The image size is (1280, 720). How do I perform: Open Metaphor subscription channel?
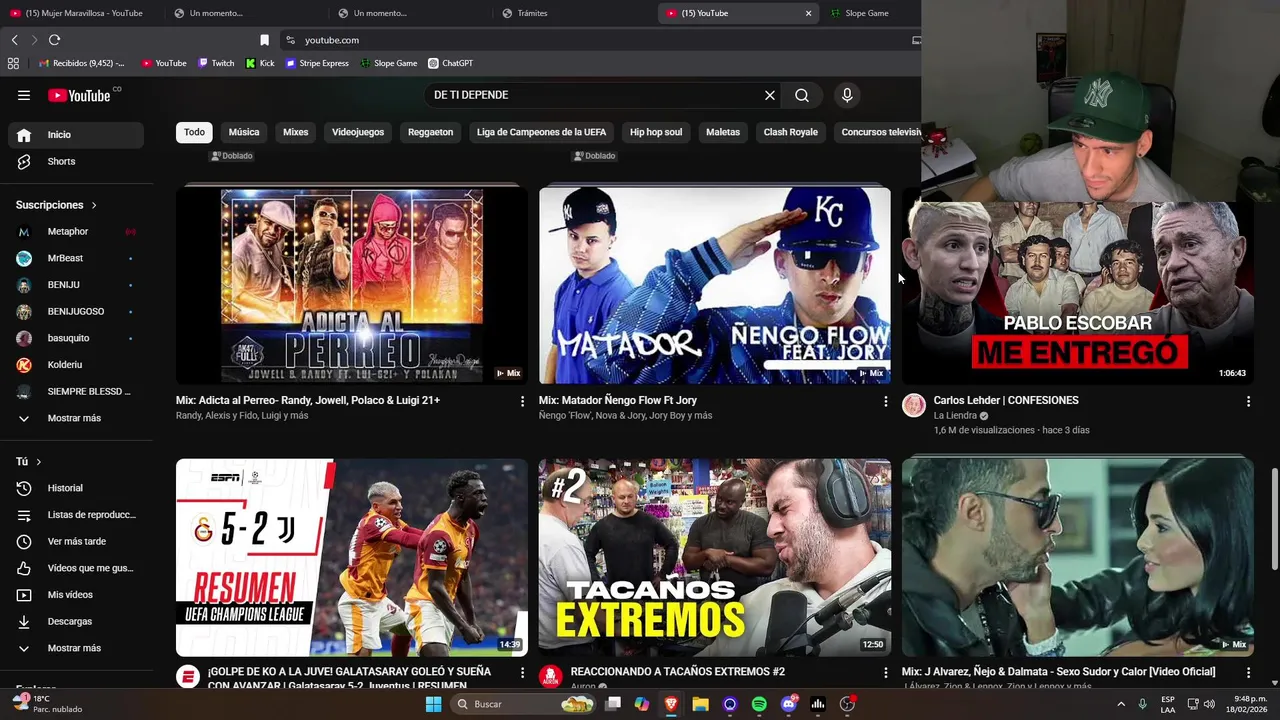[x=76, y=232]
